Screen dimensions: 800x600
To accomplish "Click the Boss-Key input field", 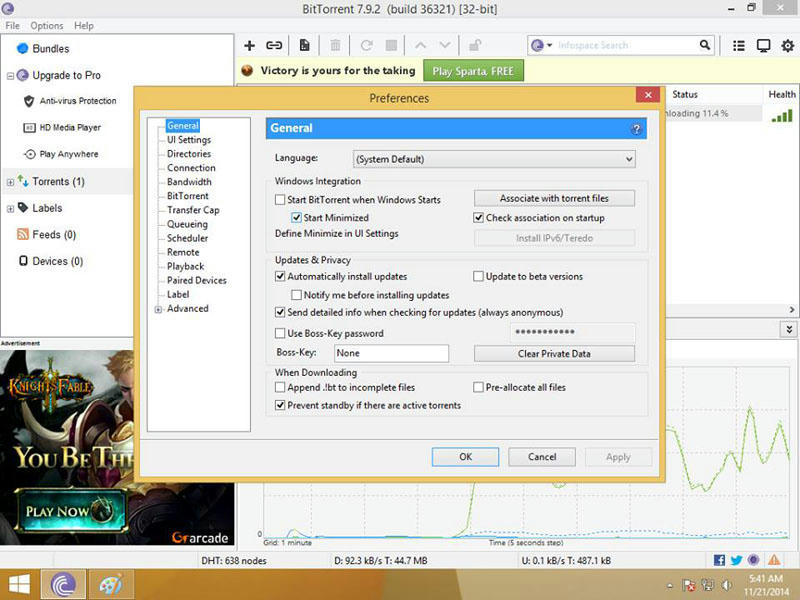I will pyautogui.click(x=391, y=353).
